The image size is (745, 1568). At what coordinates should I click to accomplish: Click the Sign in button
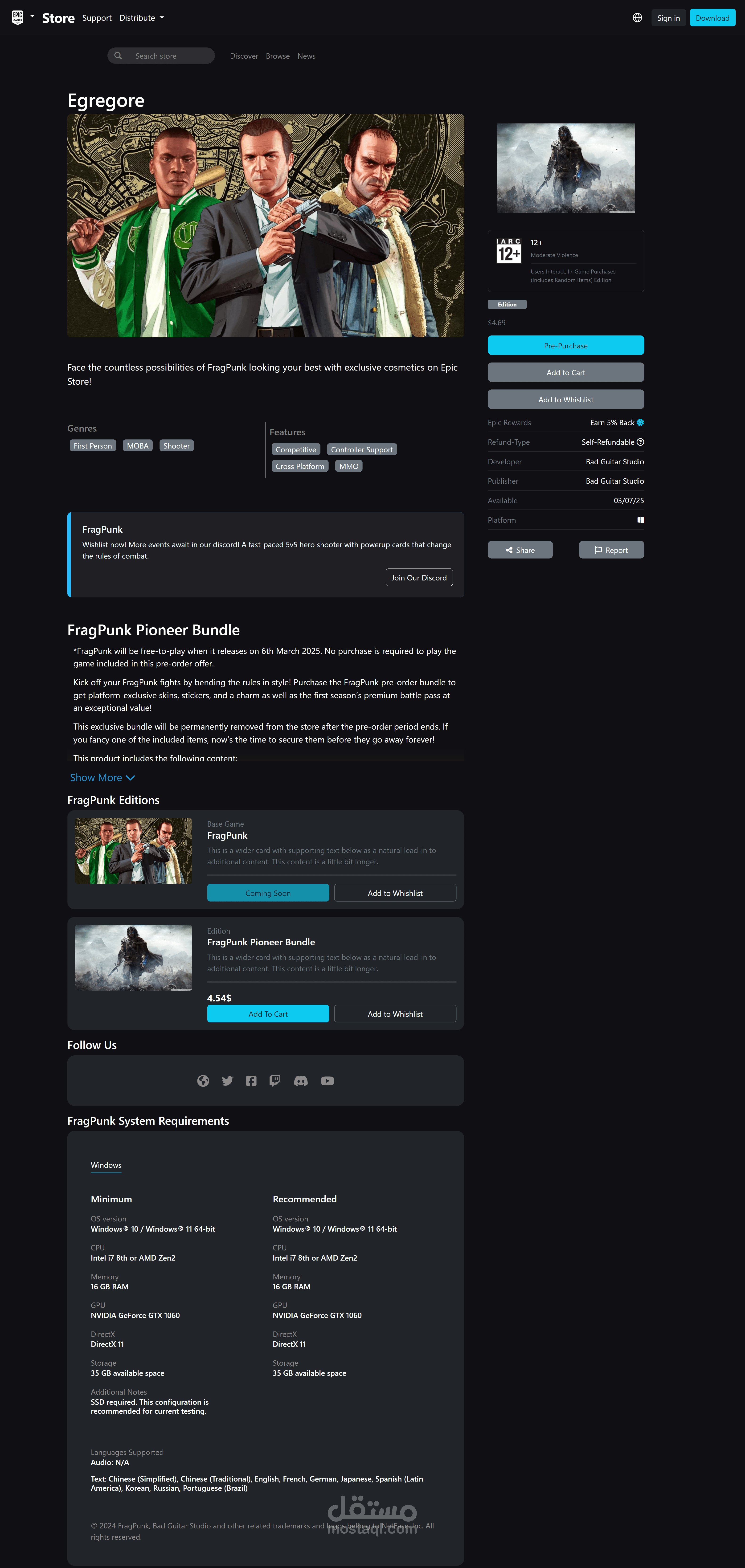pos(668,18)
